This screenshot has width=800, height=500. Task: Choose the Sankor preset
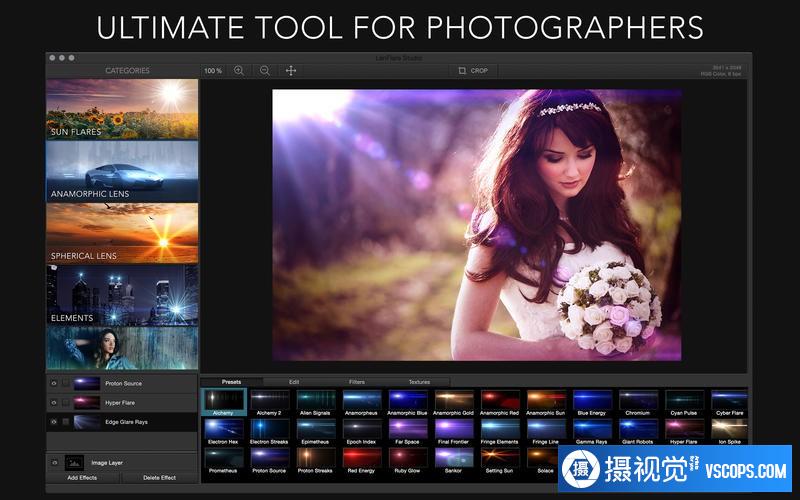click(x=454, y=461)
